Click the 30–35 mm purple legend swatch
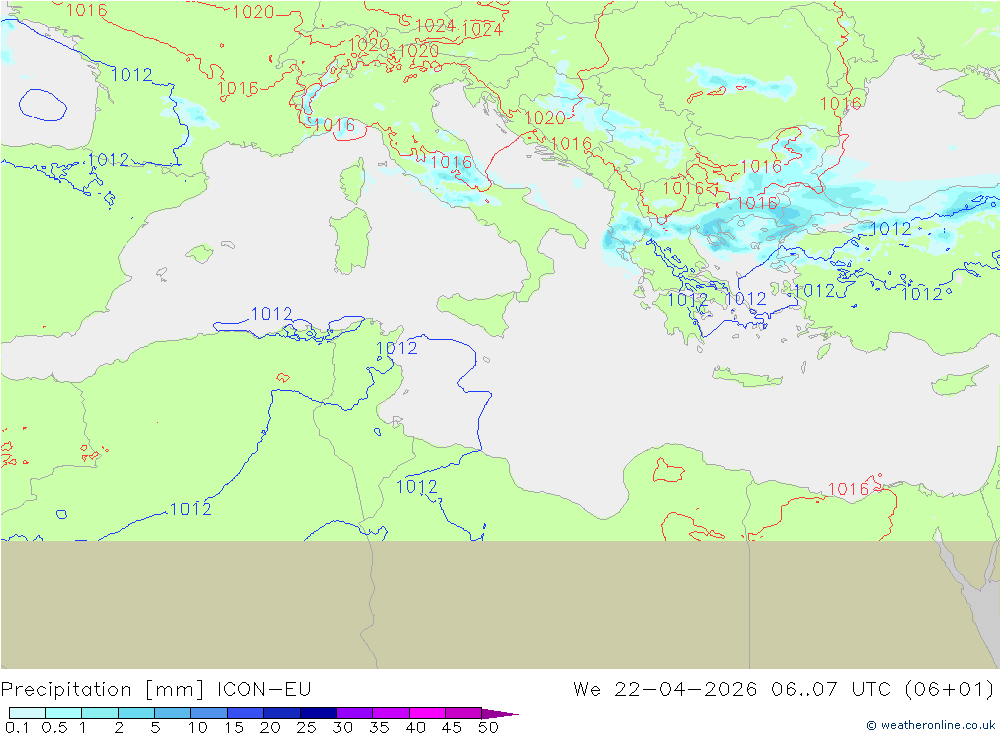Viewport: 1000px width, 733px height. (355, 713)
